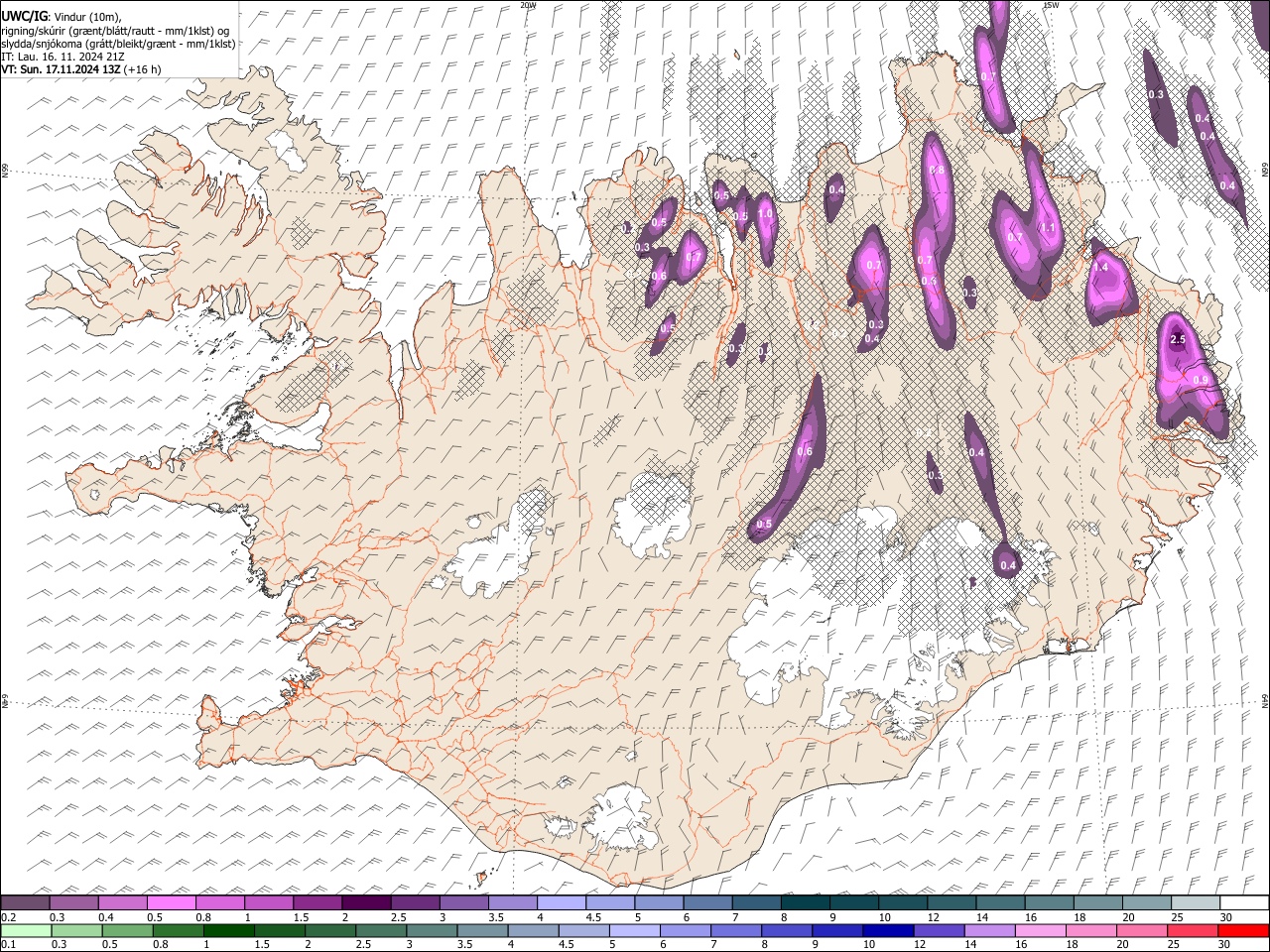Click the '2.5' snowfall value on the map
1270x952 pixels.
point(1178,339)
